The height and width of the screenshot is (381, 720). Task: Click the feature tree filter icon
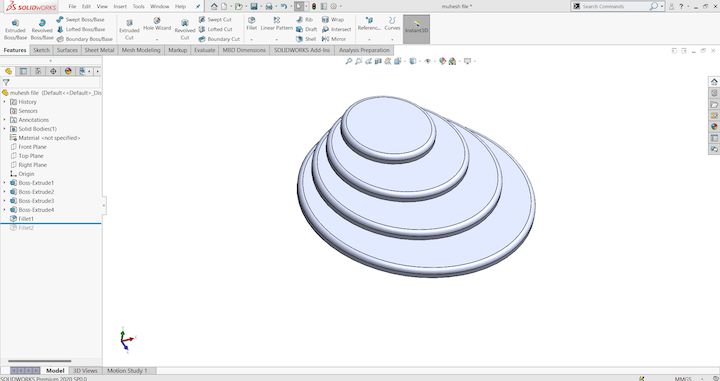pyautogui.click(x=6, y=83)
